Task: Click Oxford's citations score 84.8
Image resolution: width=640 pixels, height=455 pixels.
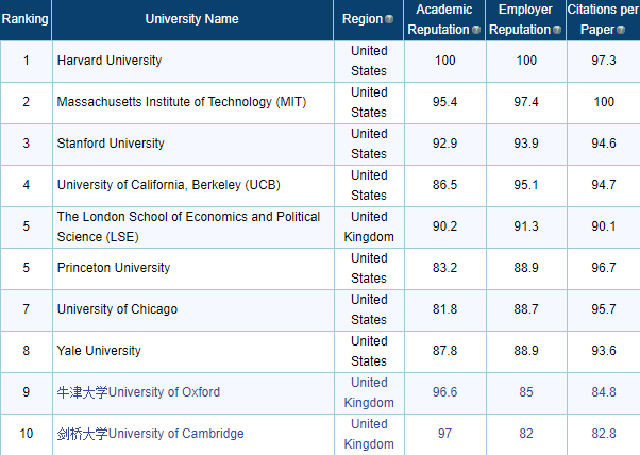Action: (604, 392)
